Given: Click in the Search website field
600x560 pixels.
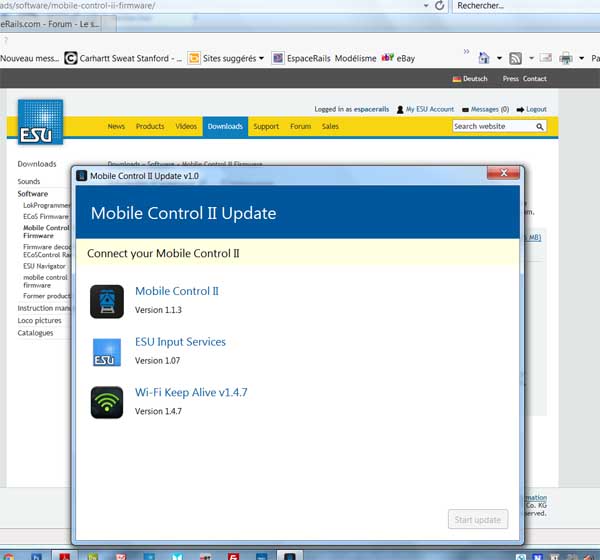Looking at the screenshot, I should [494, 126].
